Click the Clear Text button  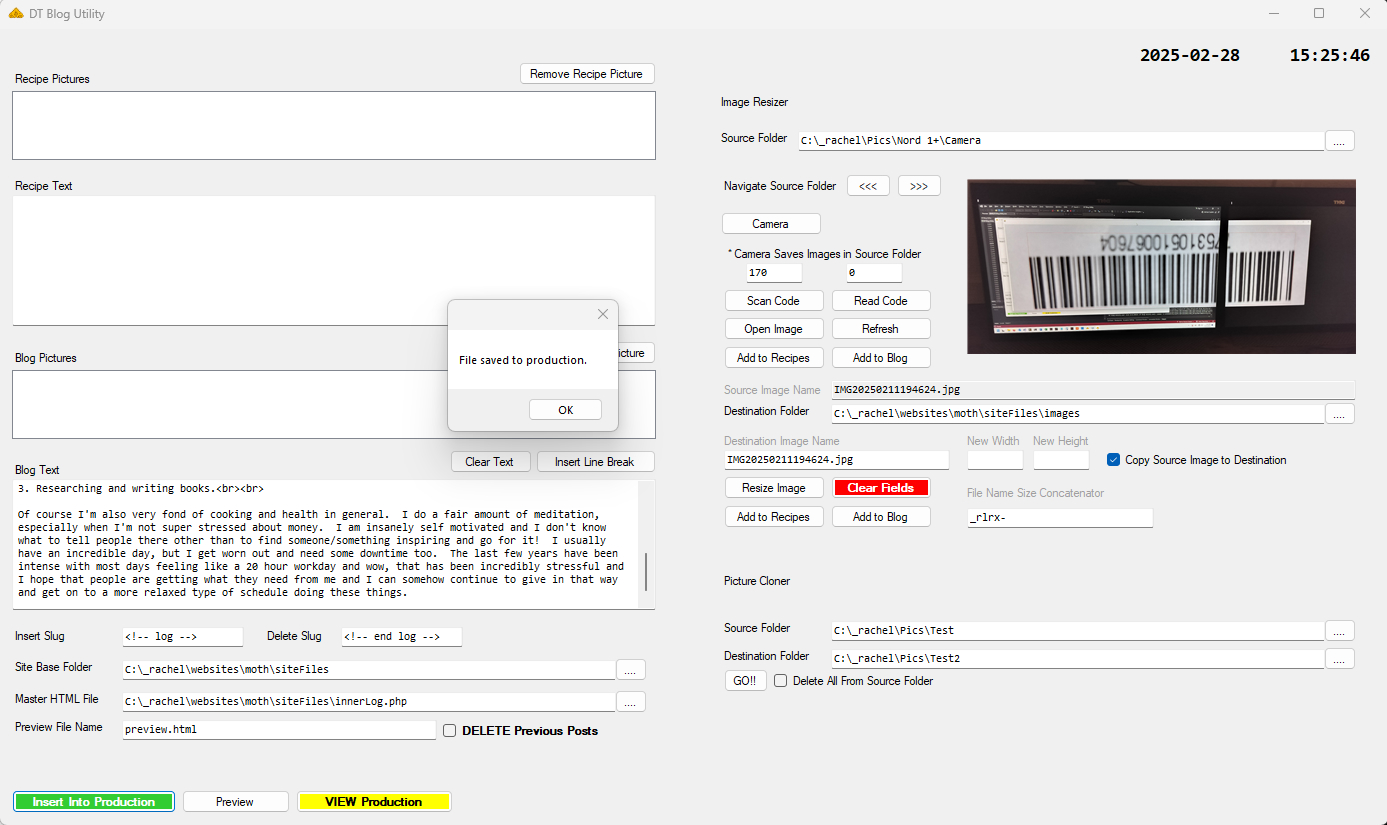click(x=489, y=462)
